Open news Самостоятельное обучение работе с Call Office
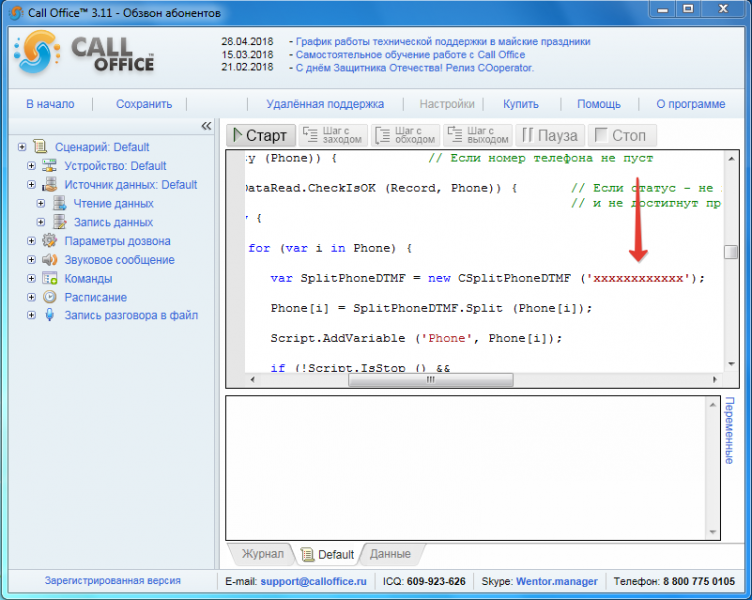This screenshot has width=752, height=600. 410,55
